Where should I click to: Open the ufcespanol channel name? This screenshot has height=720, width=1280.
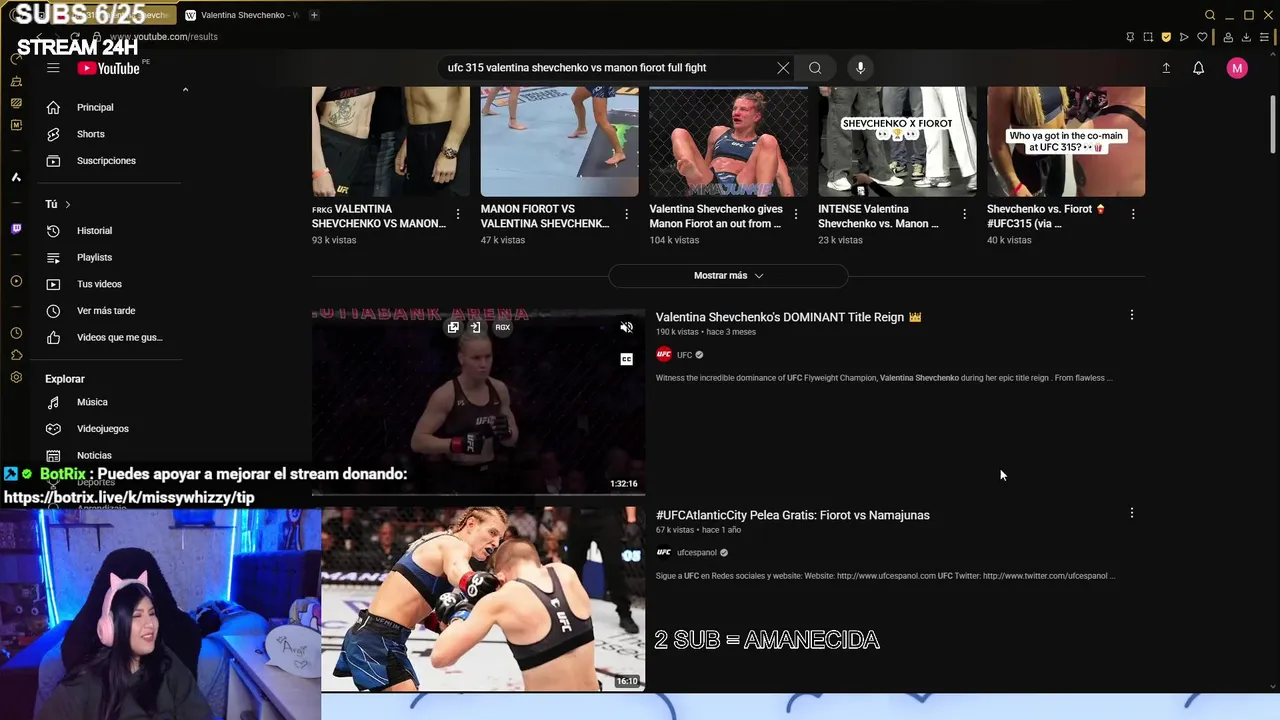[x=697, y=553]
